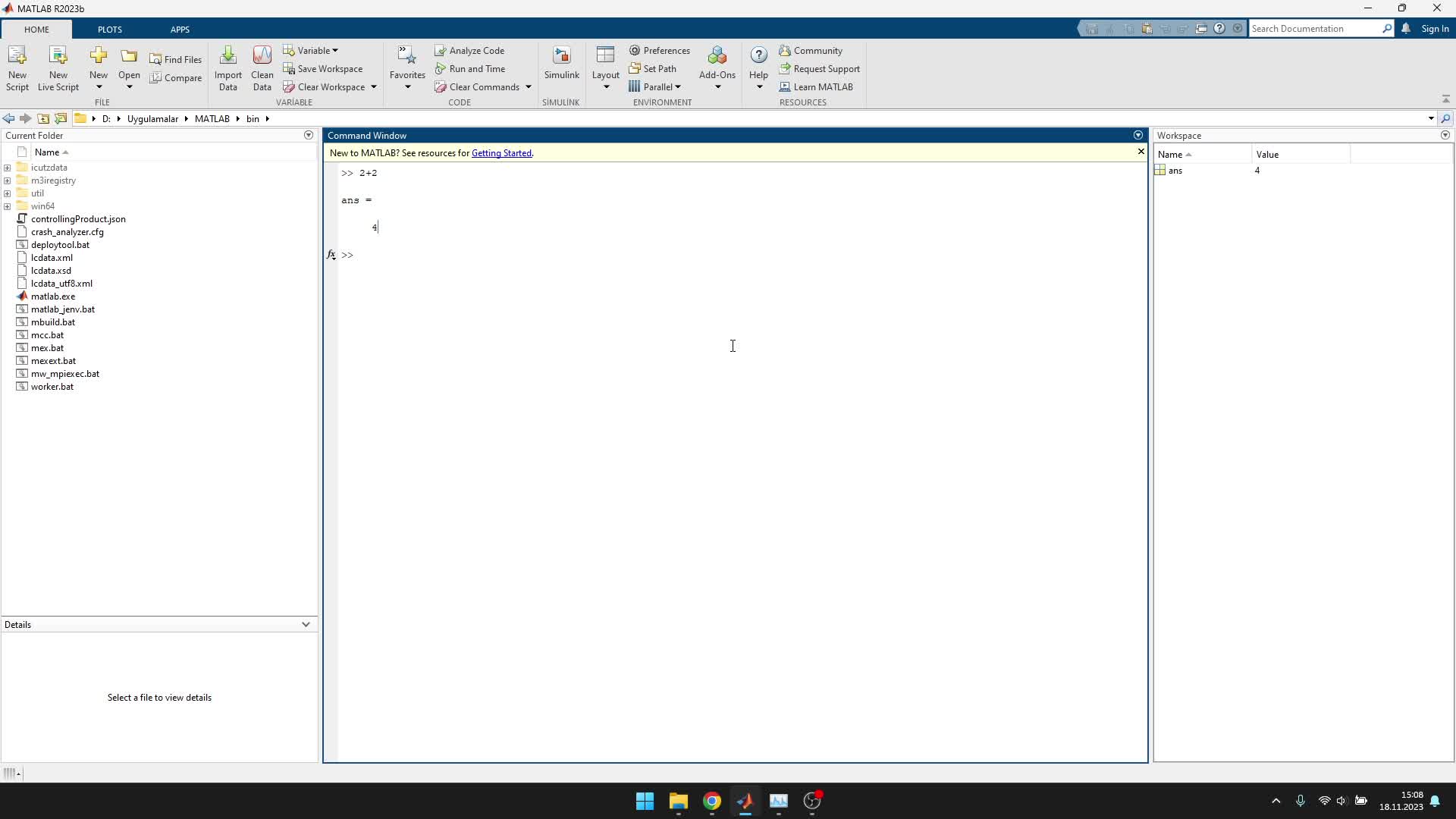Click the fx function browser icon
The width and height of the screenshot is (1456, 819).
point(331,255)
